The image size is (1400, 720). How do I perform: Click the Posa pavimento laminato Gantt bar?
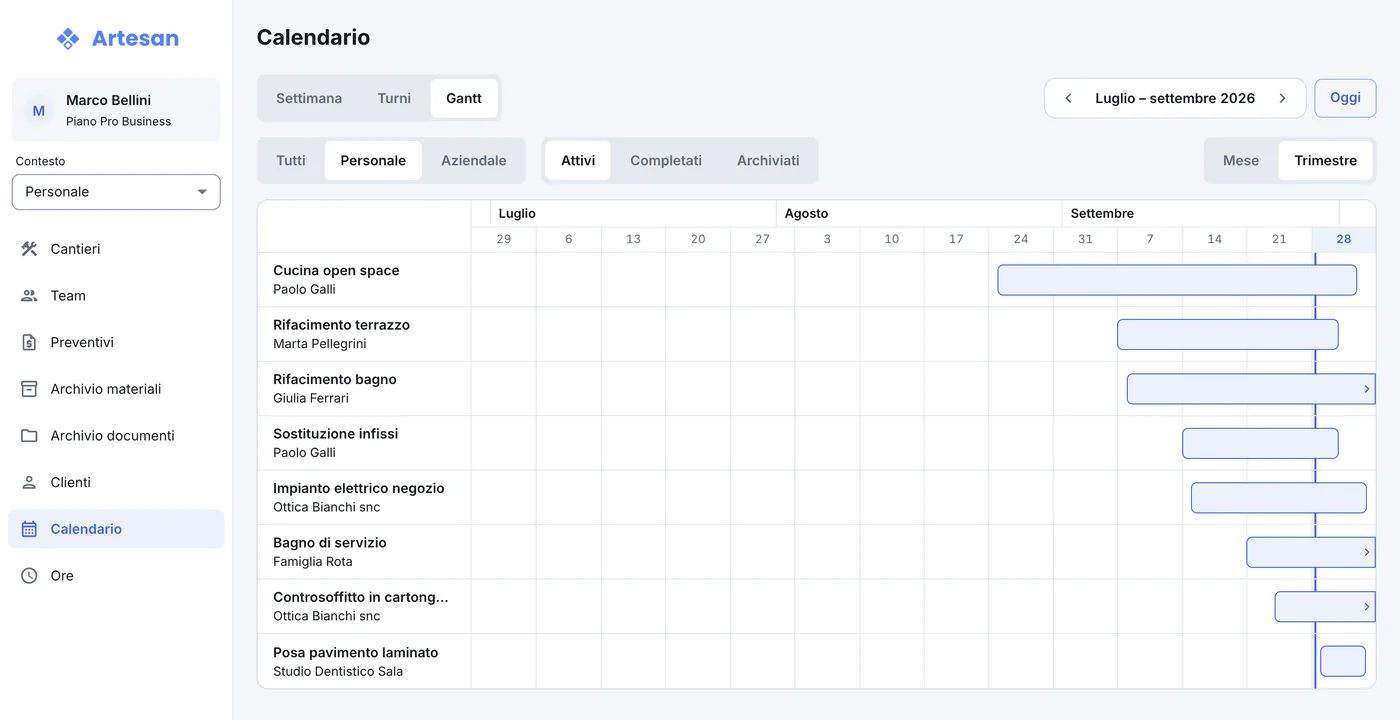coord(1343,661)
